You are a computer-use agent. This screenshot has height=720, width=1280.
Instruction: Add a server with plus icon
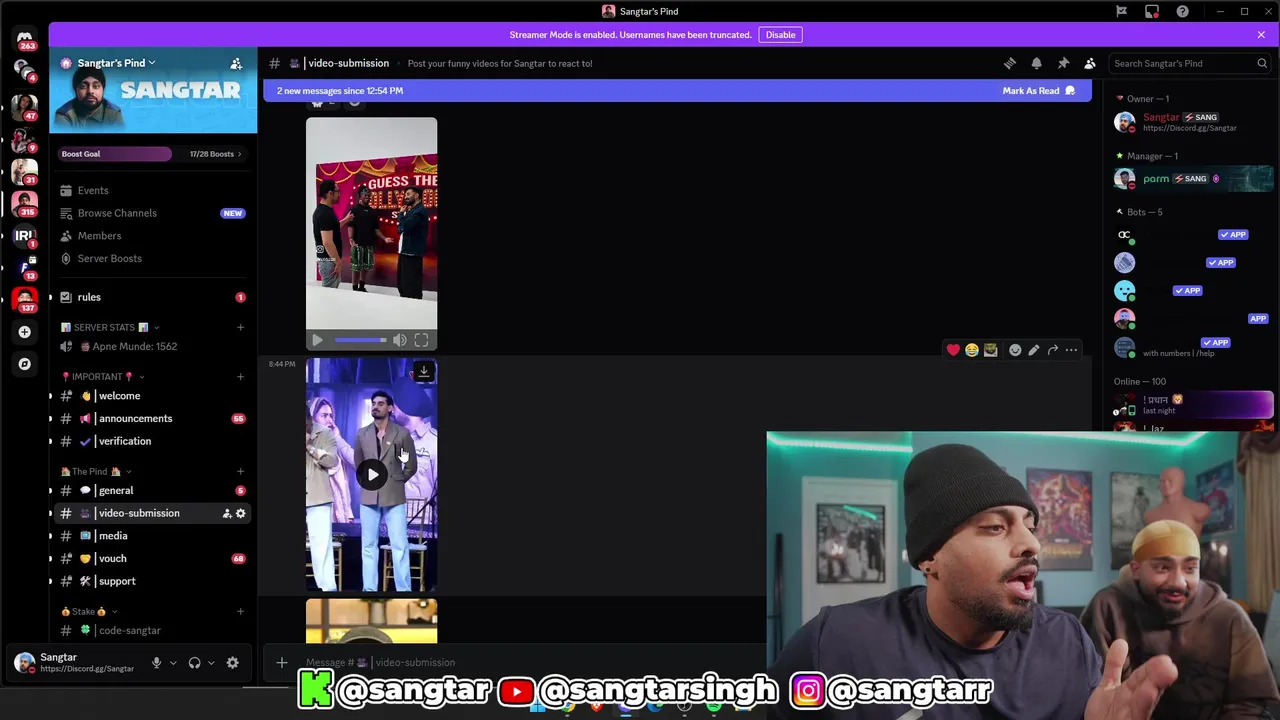click(25, 332)
